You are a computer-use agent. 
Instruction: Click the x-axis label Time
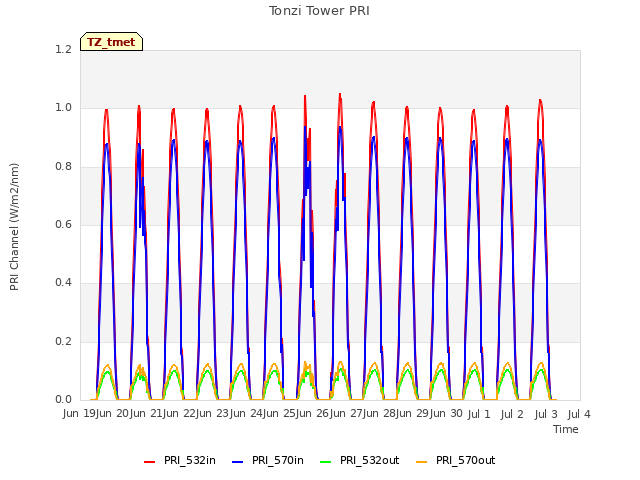click(x=566, y=429)
